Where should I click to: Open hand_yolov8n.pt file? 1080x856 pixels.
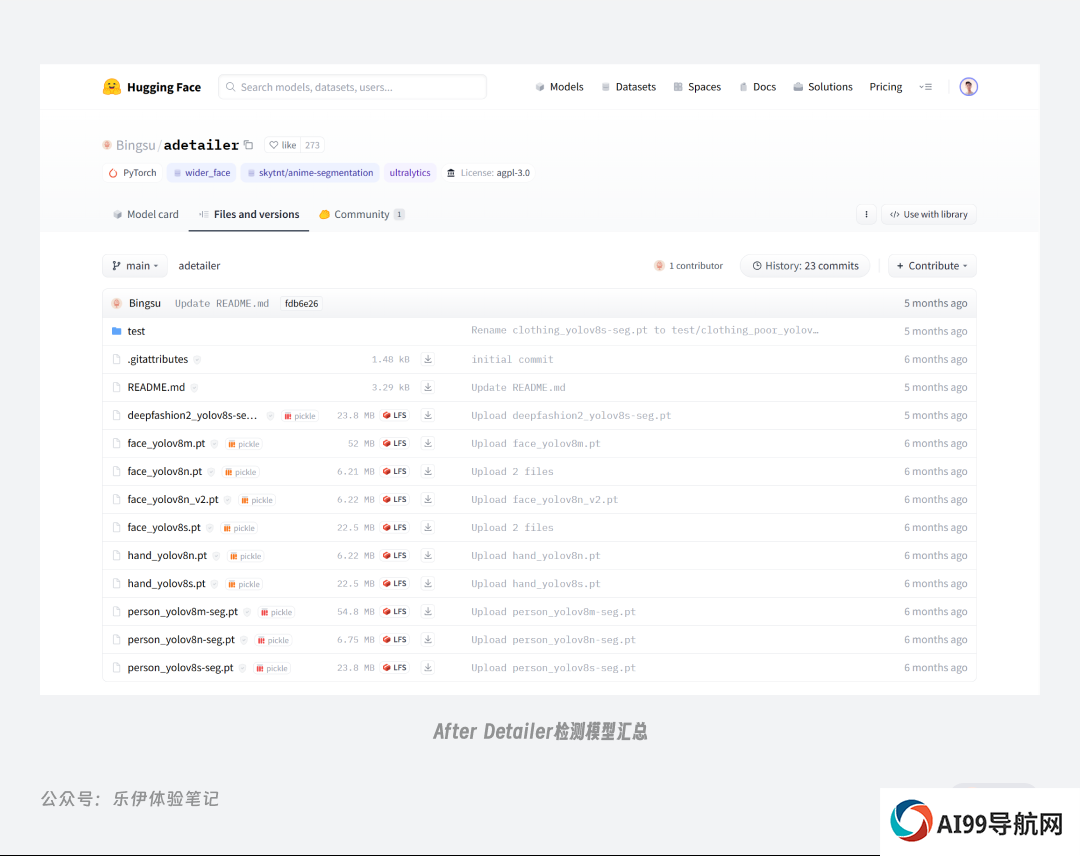pos(167,556)
